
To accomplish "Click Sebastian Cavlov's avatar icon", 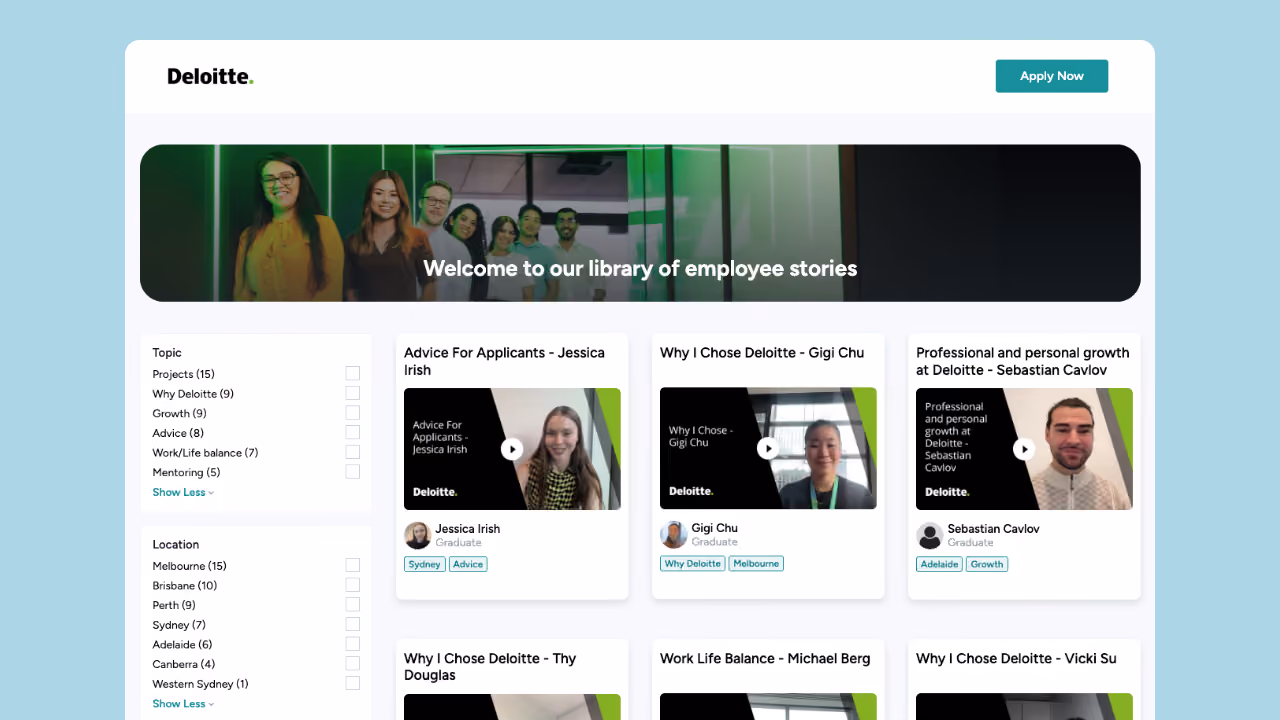I will tap(930, 535).
